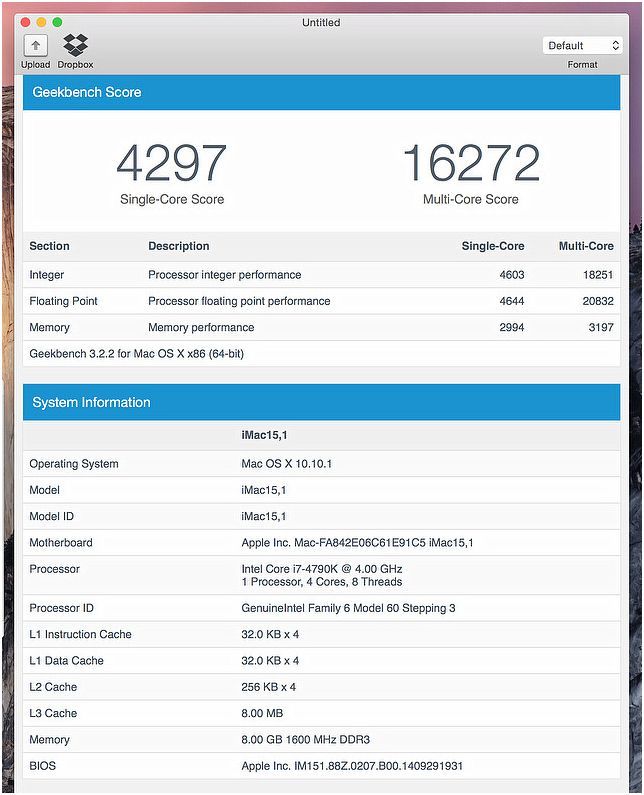The height and width of the screenshot is (795, 644).
Task: Click '8.00 GB 1600 MHz DDR3' value
Action: (x=305, y=740)
